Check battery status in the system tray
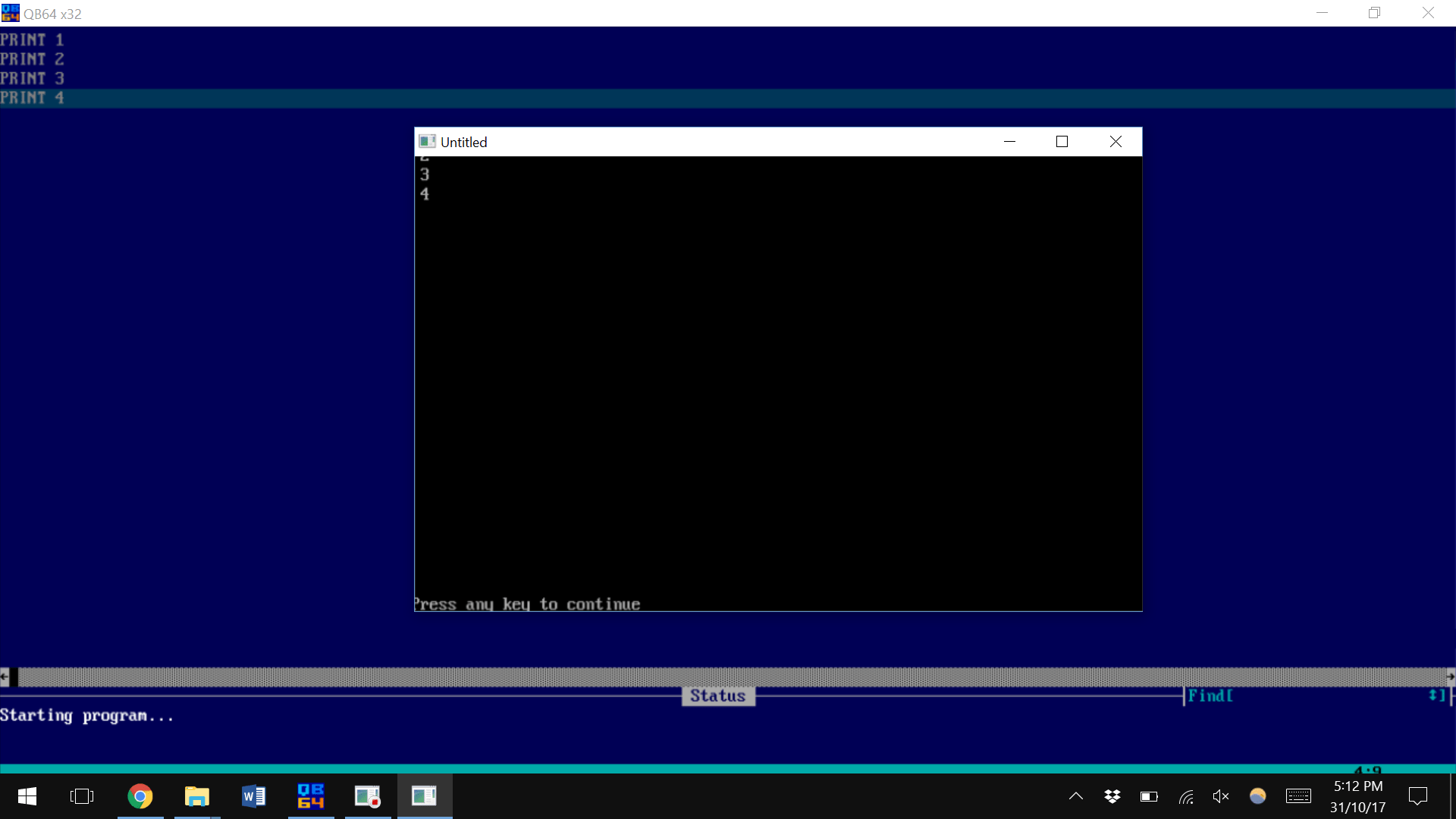1456x819 pixels. tap(1149, 796)
